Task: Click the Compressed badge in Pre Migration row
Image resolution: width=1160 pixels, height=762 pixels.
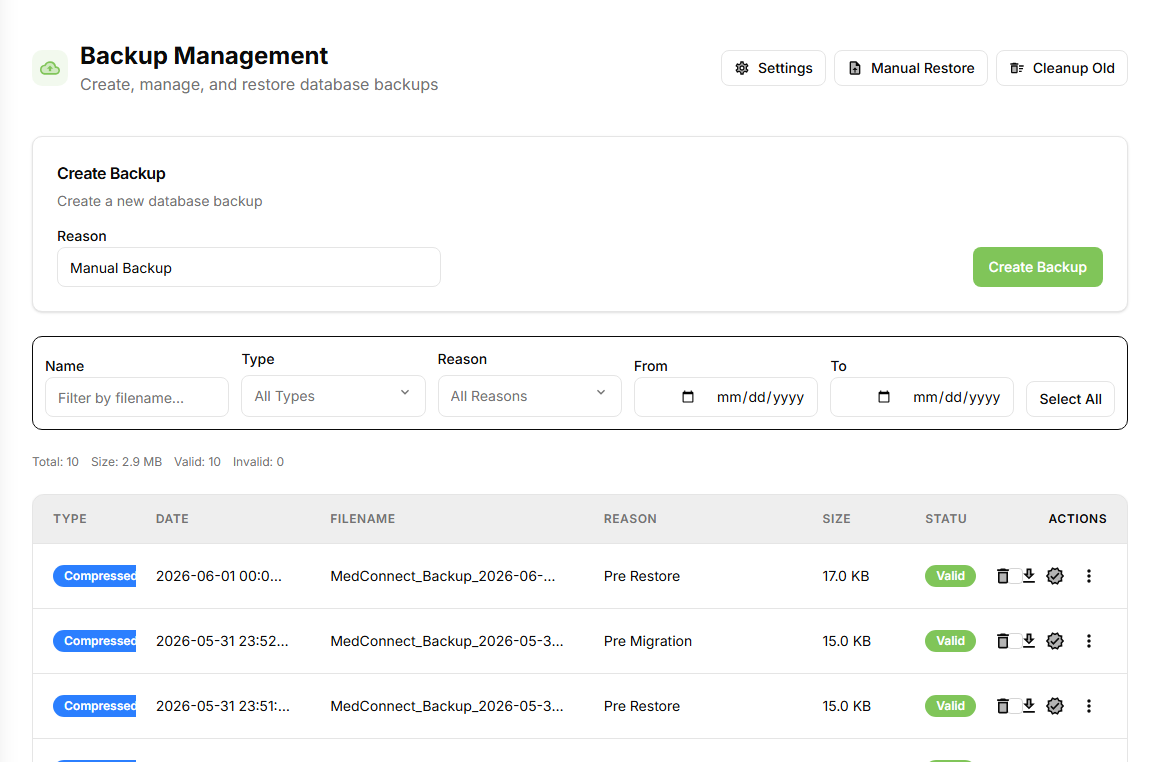Action: (x=95, y=641)
